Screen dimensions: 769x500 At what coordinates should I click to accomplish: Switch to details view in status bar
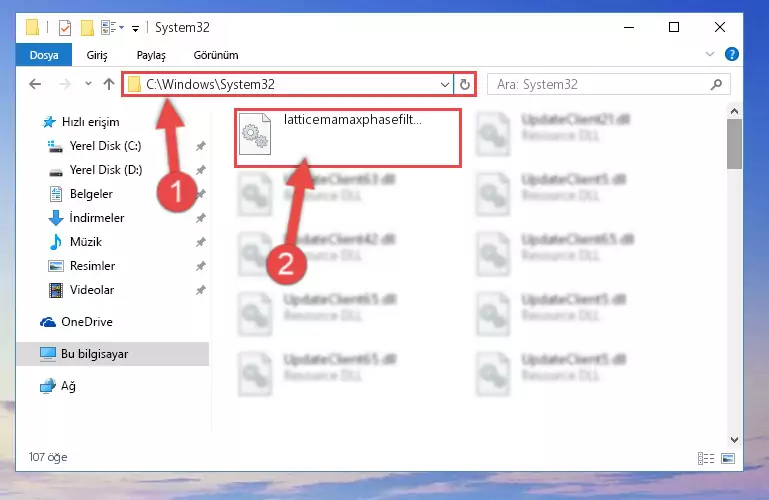pyautogui.click(x=706, y=458)
